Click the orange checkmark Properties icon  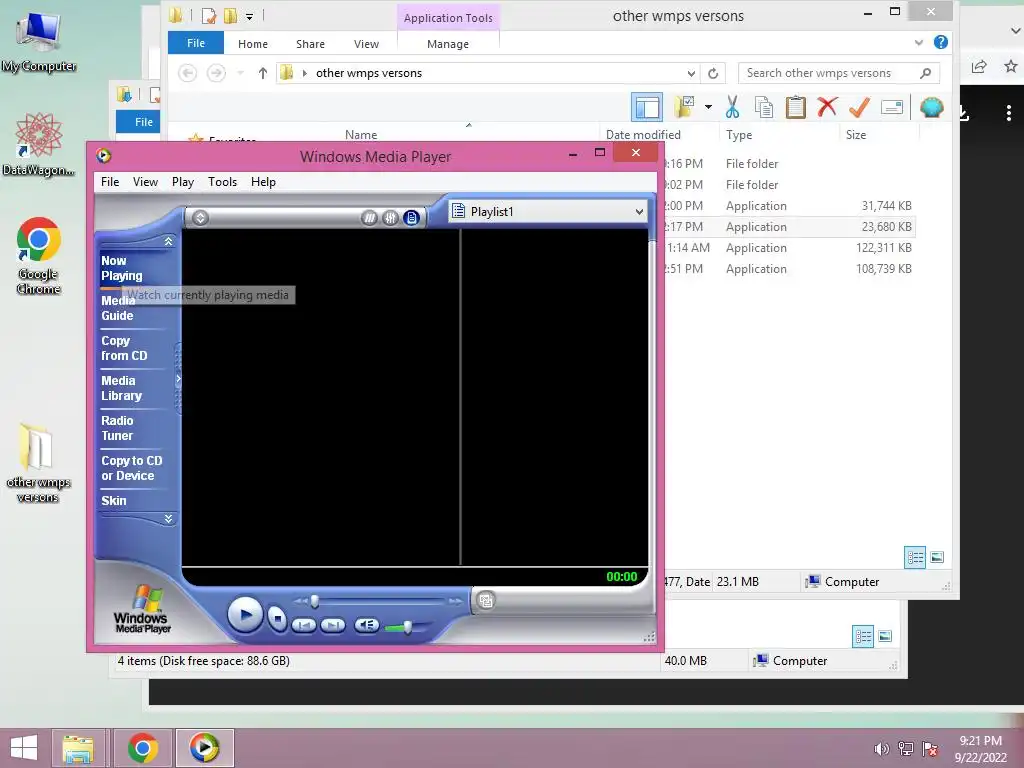pos(859,106)
